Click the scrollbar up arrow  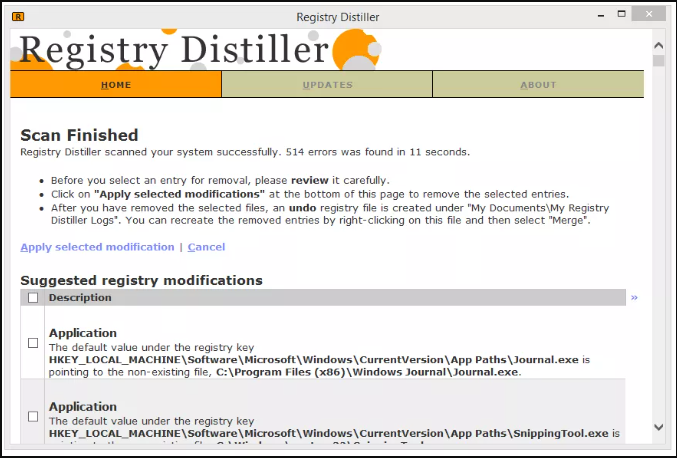658,45
